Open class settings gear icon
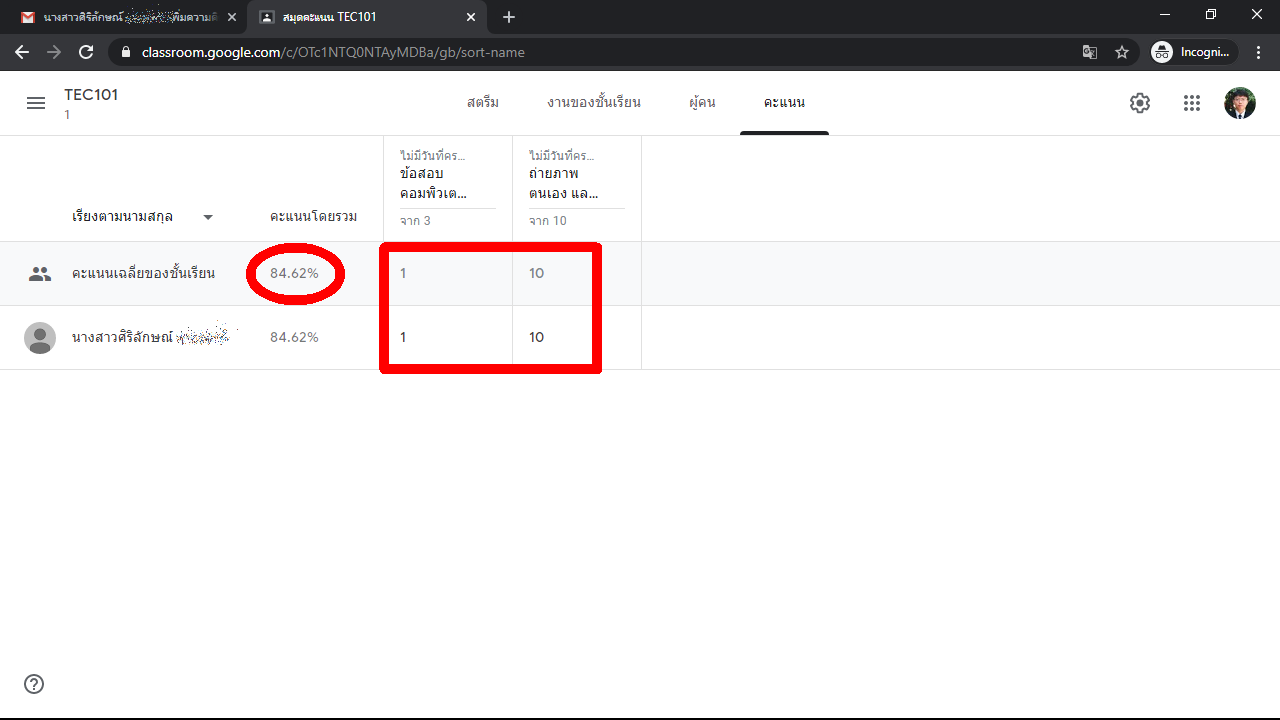Screen dimensions: 1280x720 (x=1140, y=103)
